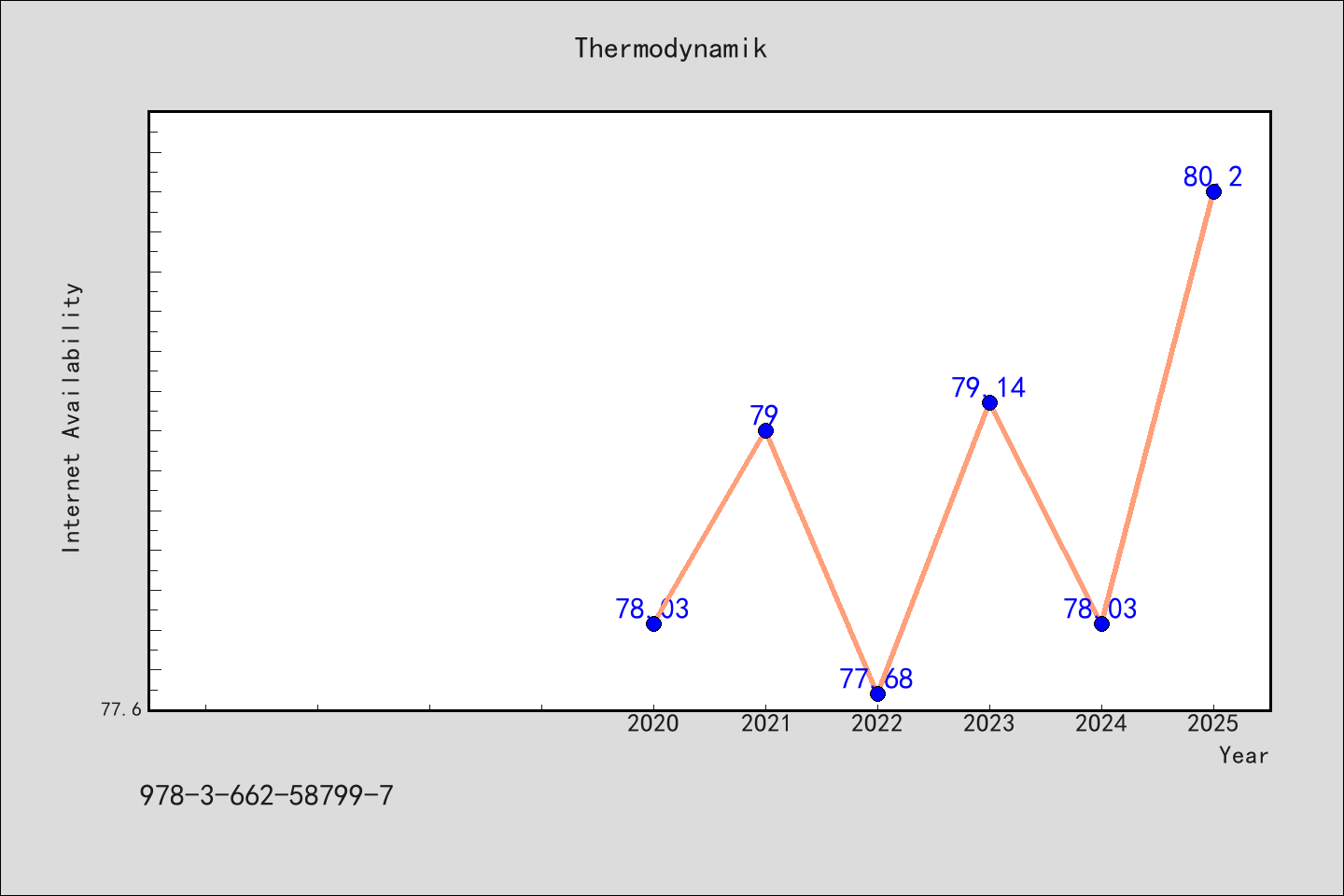This screenshot has width=1344, height=896.
Task: Click the 2021 x-axis tick label
Action: click(x=765, y=723)
